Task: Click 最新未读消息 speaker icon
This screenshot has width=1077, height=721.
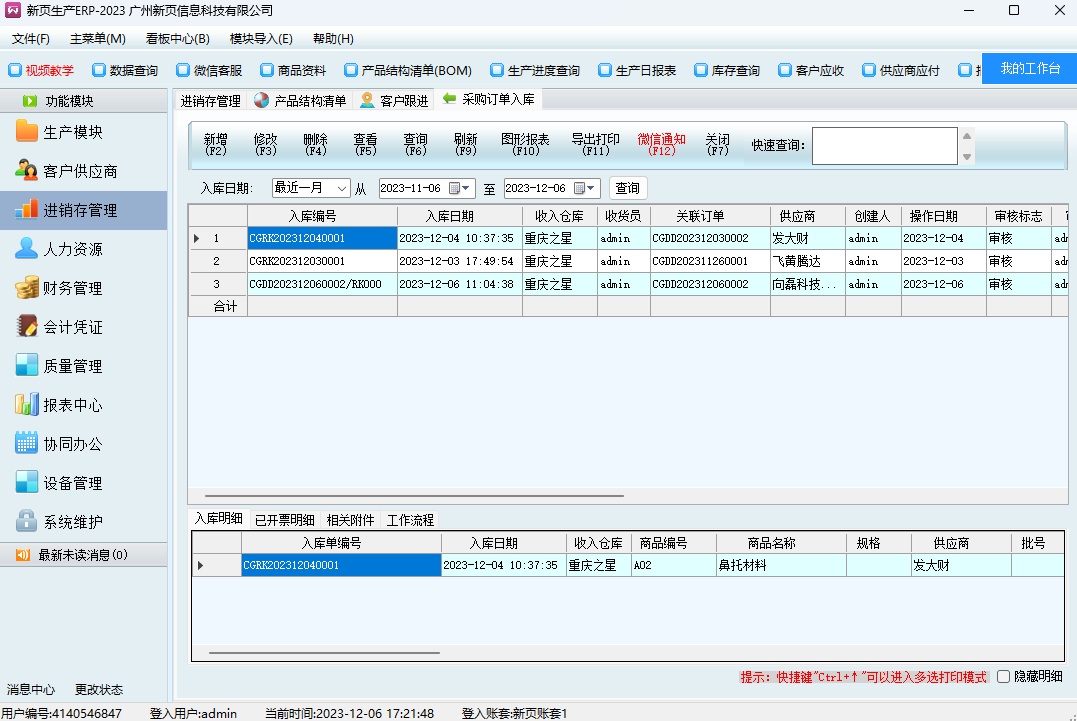Action: tap(23, 555)
